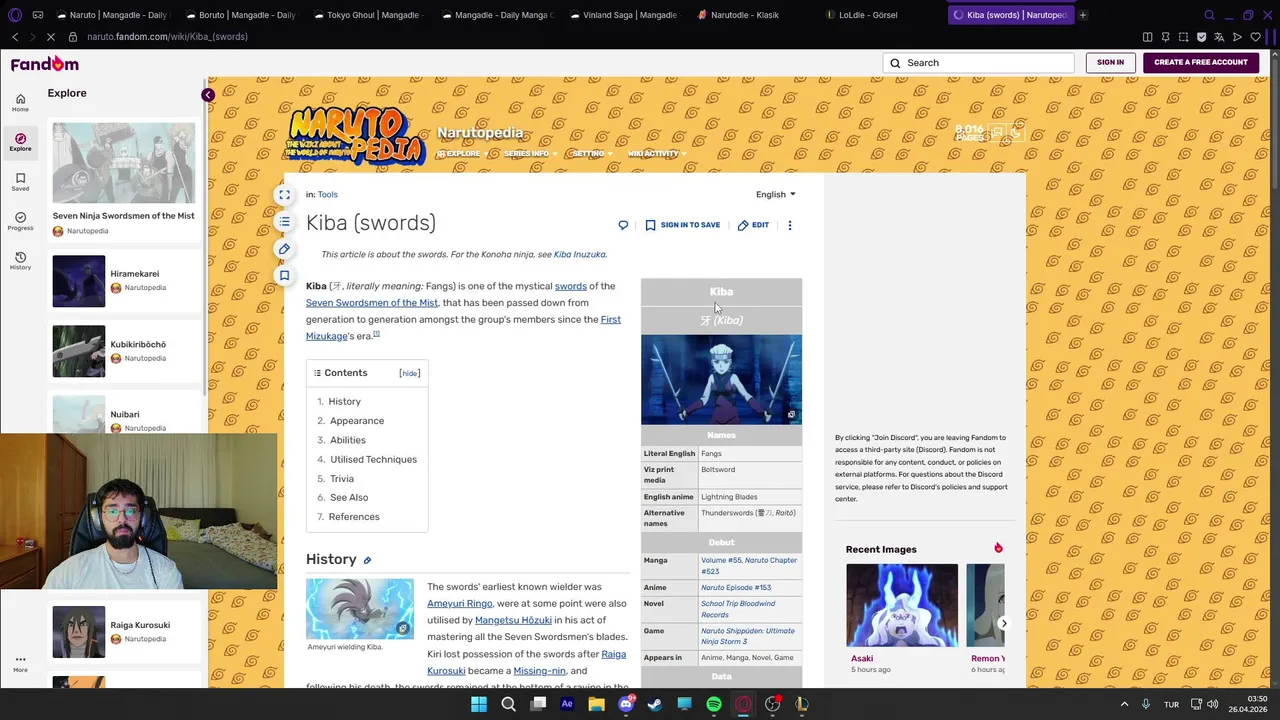Viewport: 1280px width, 720px height.
Task: Click the browser back arrow
Action: point(15,37)
